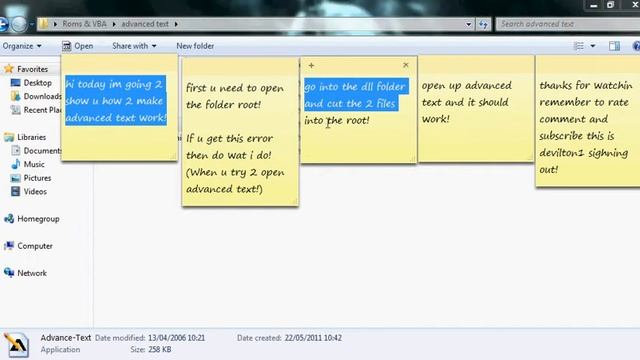Image resolution: width=640 pixels, height=360 pixels.
Task: Open the view options dropdown arrow
Action: [593, 46]
